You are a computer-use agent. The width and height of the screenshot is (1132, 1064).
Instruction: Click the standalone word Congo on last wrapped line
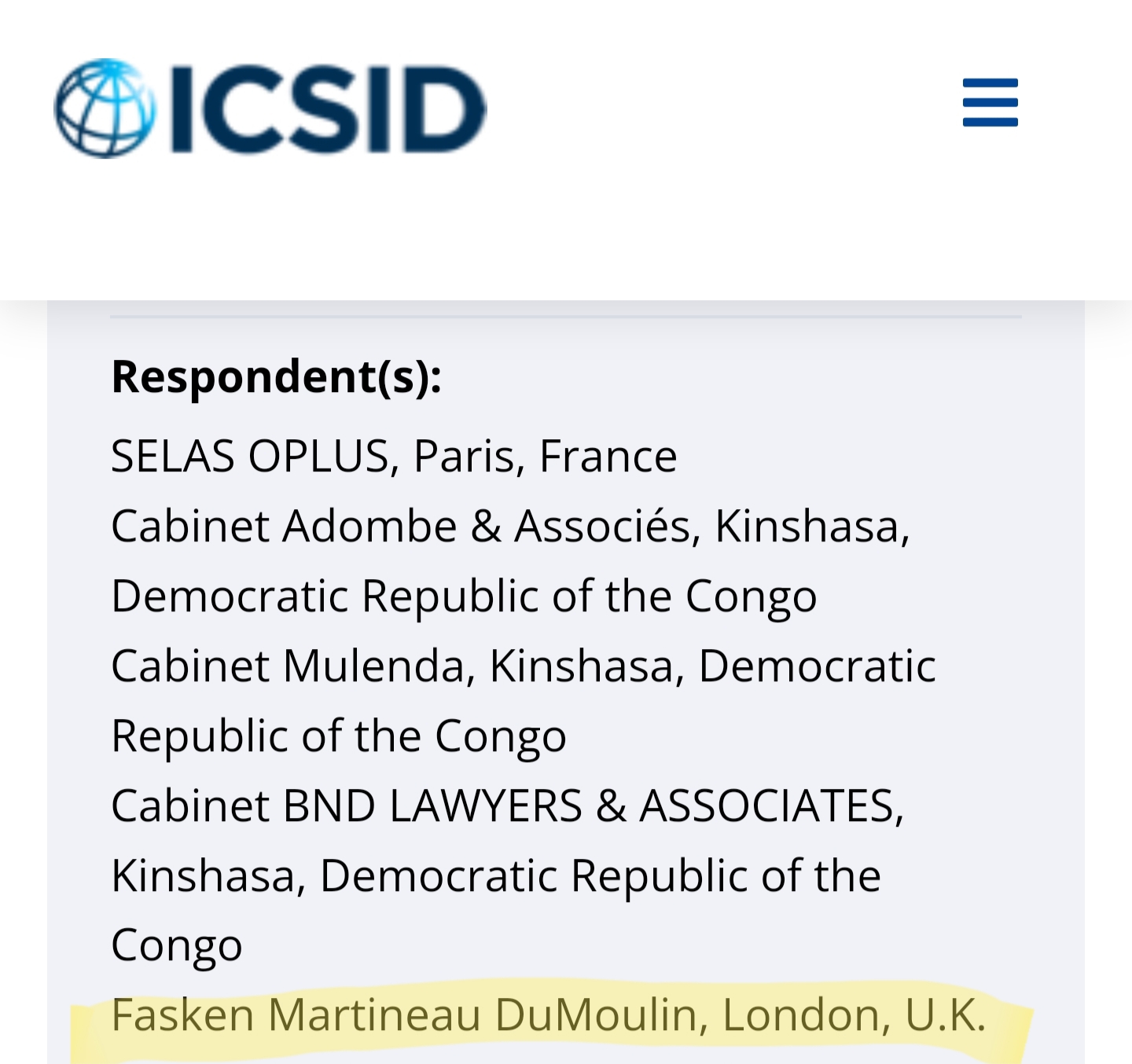click(176, 945)
